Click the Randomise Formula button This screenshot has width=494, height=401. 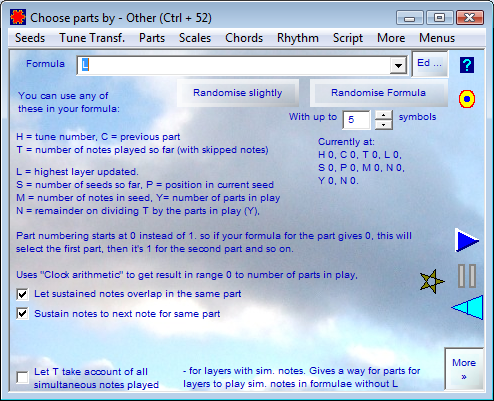click(x=378, y=93)
